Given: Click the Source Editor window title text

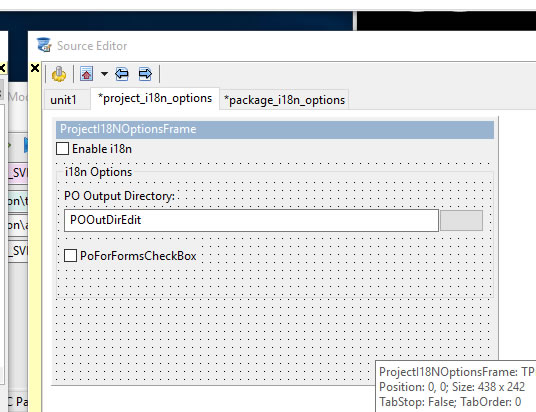Looking at the screenshot, I should 92,46.
